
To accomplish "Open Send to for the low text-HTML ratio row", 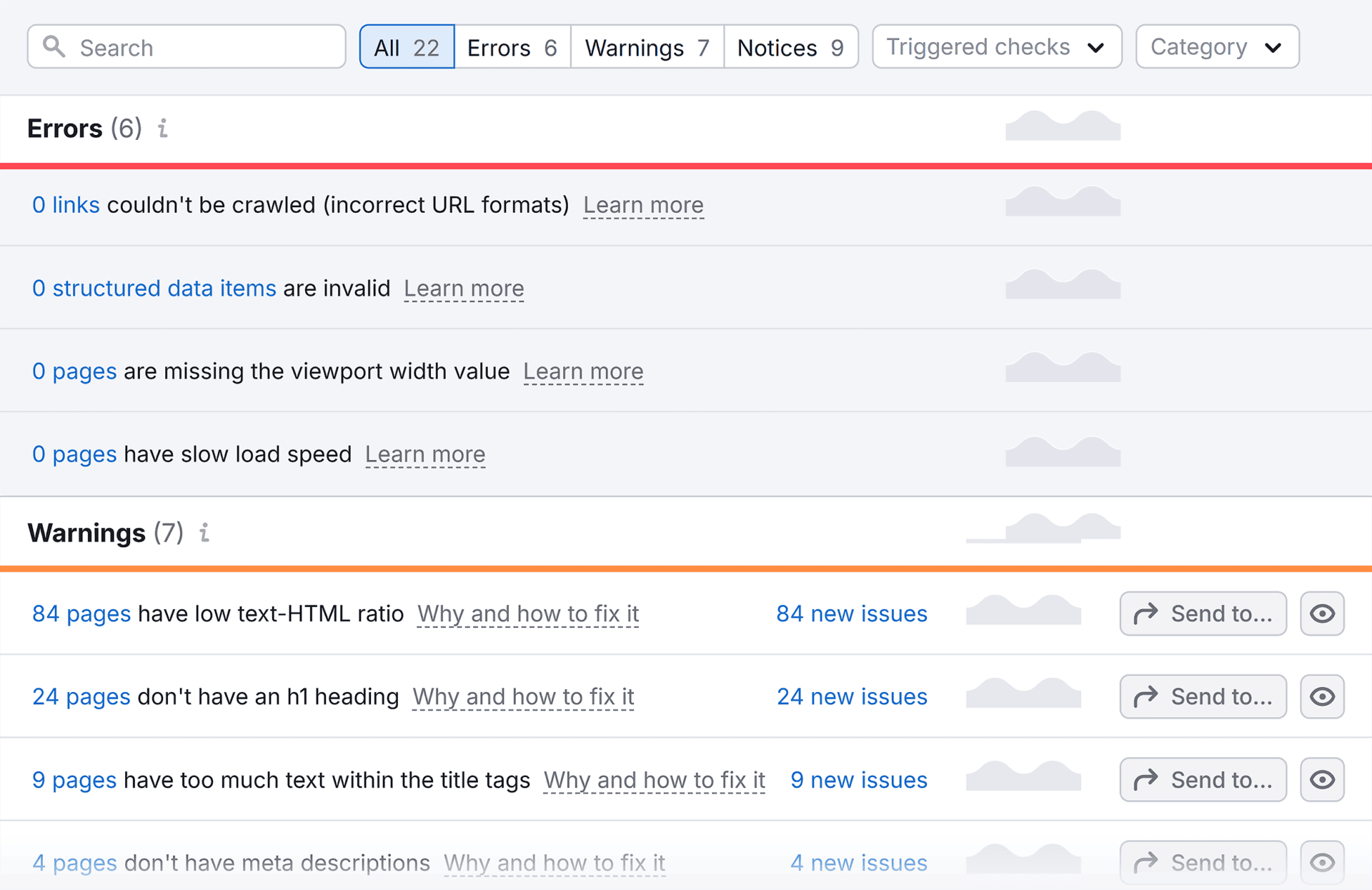I will tap(1203, 614).
